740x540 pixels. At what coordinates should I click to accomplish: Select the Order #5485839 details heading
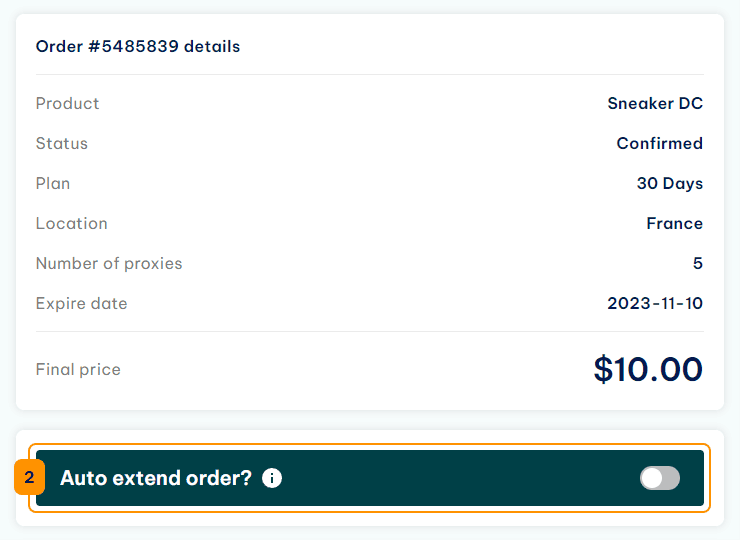(x=138, y=46)
